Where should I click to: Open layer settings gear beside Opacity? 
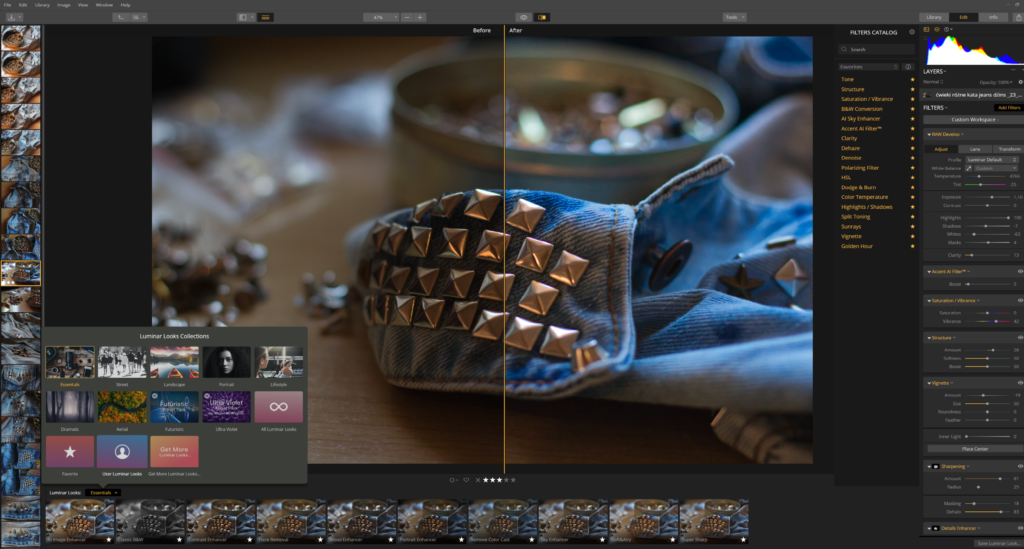(1020, 82)
